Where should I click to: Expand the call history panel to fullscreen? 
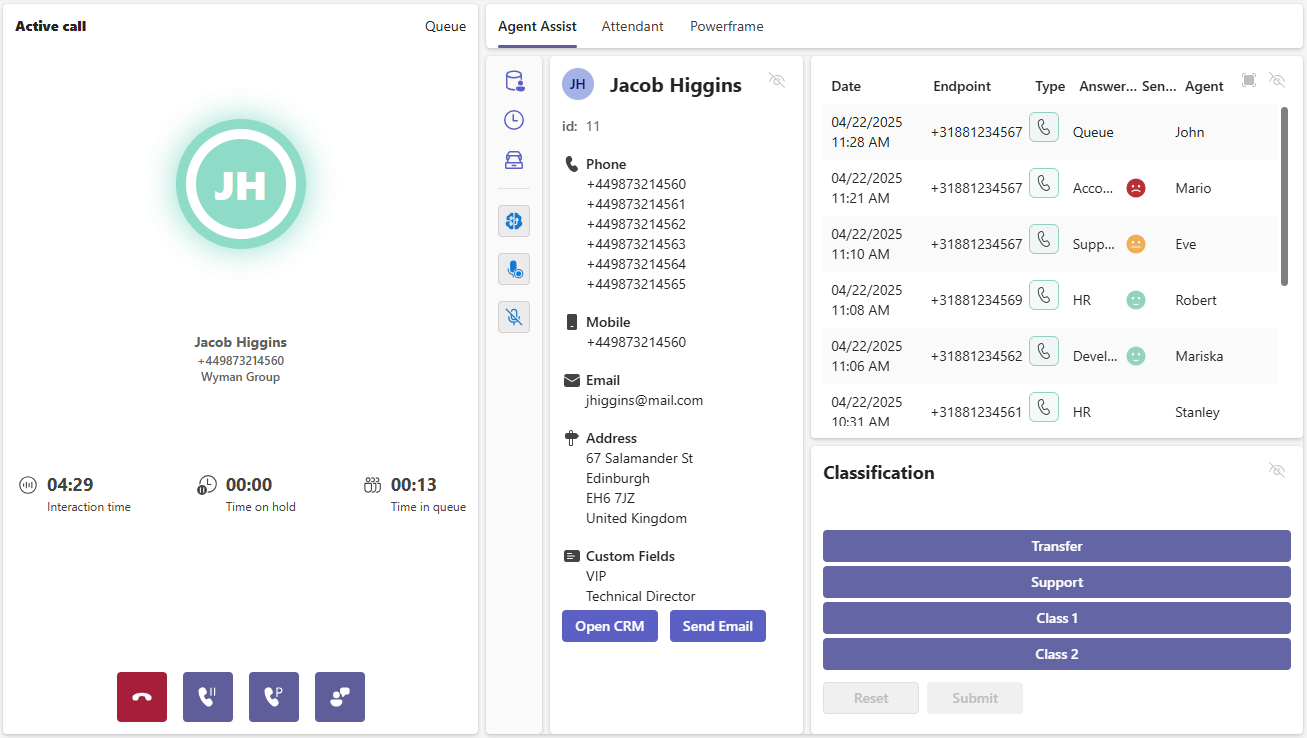point(1249,80)
